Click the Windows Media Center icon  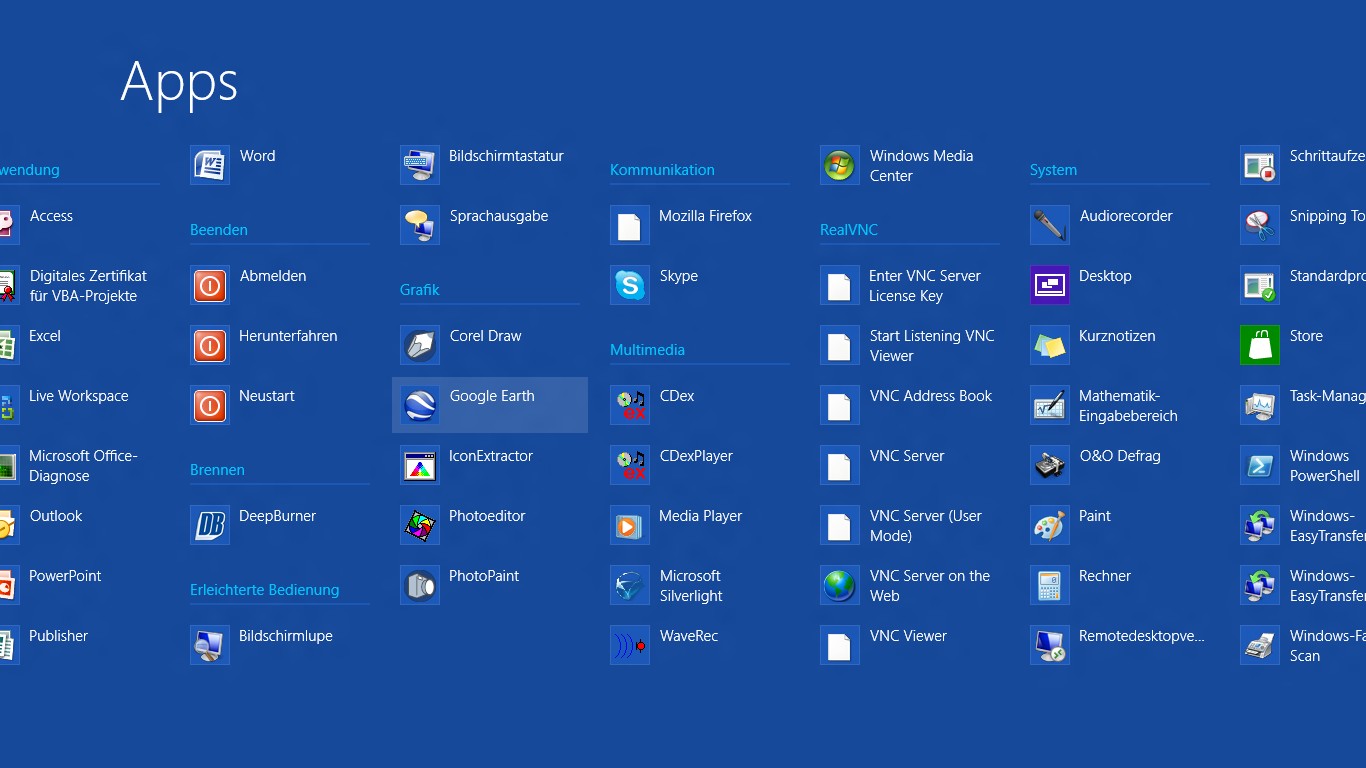pos(840,165)
